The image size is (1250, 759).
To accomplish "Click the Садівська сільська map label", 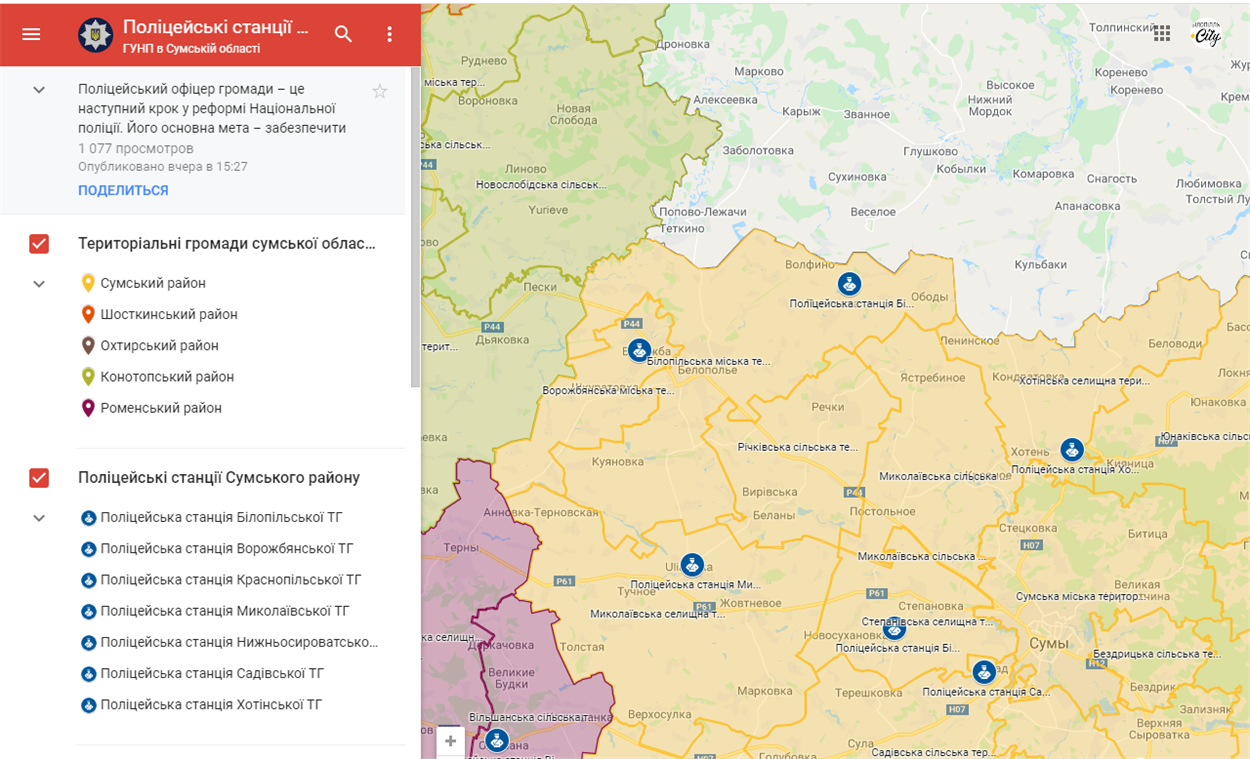I will click(x=931, y=752).
